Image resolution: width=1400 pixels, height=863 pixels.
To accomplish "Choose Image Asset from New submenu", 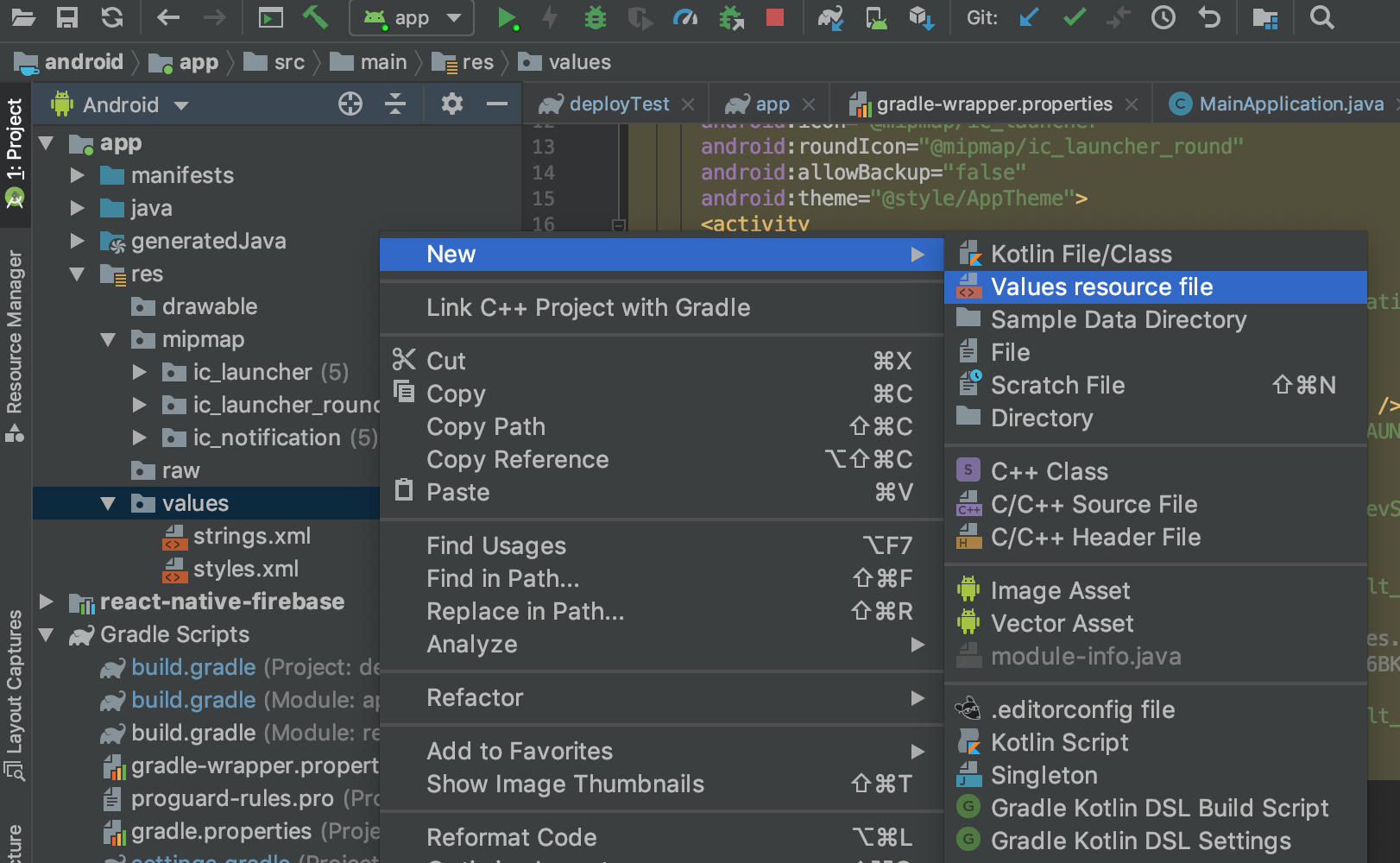I will coord(1156,591).
